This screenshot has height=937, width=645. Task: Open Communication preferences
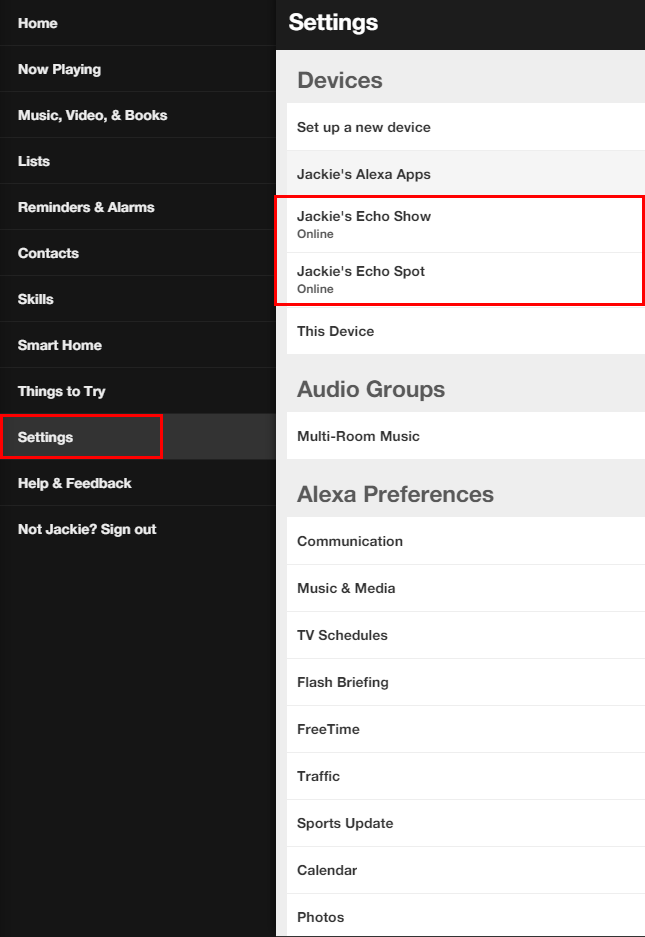pos(466,541)
